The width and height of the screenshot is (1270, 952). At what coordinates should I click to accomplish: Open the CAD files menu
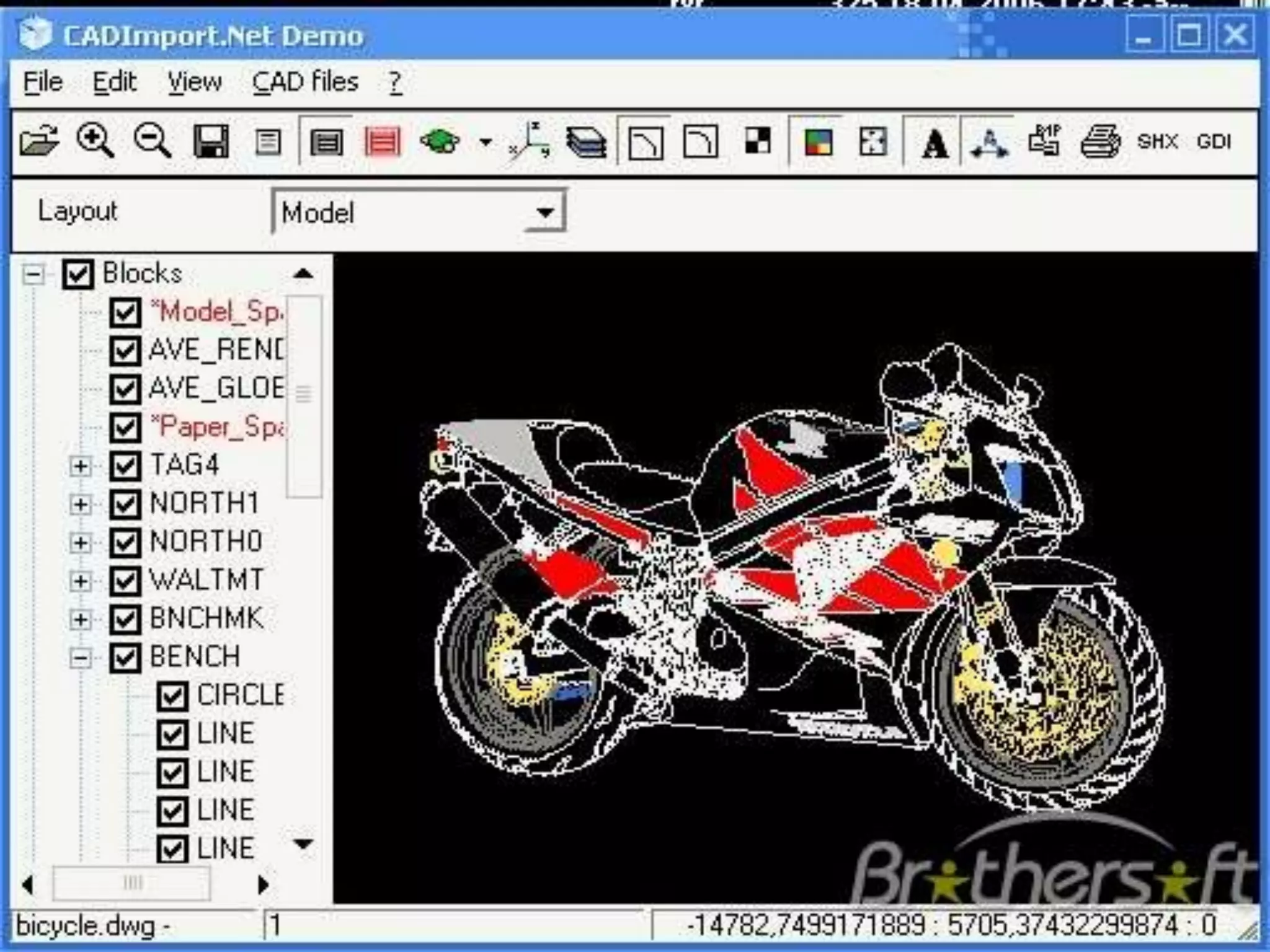305,82
